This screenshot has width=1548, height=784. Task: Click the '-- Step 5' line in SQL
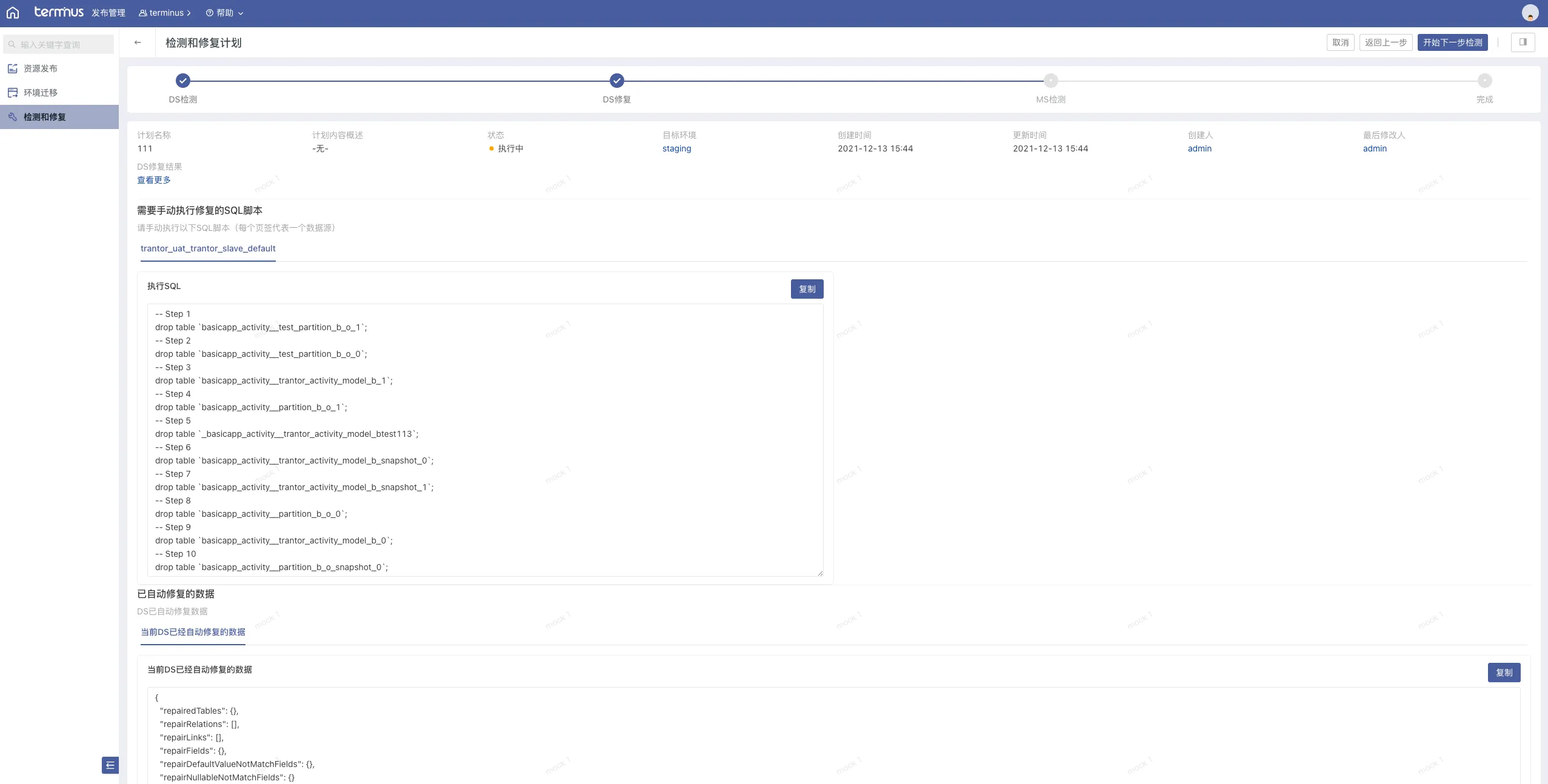click(x=173, y=420)
